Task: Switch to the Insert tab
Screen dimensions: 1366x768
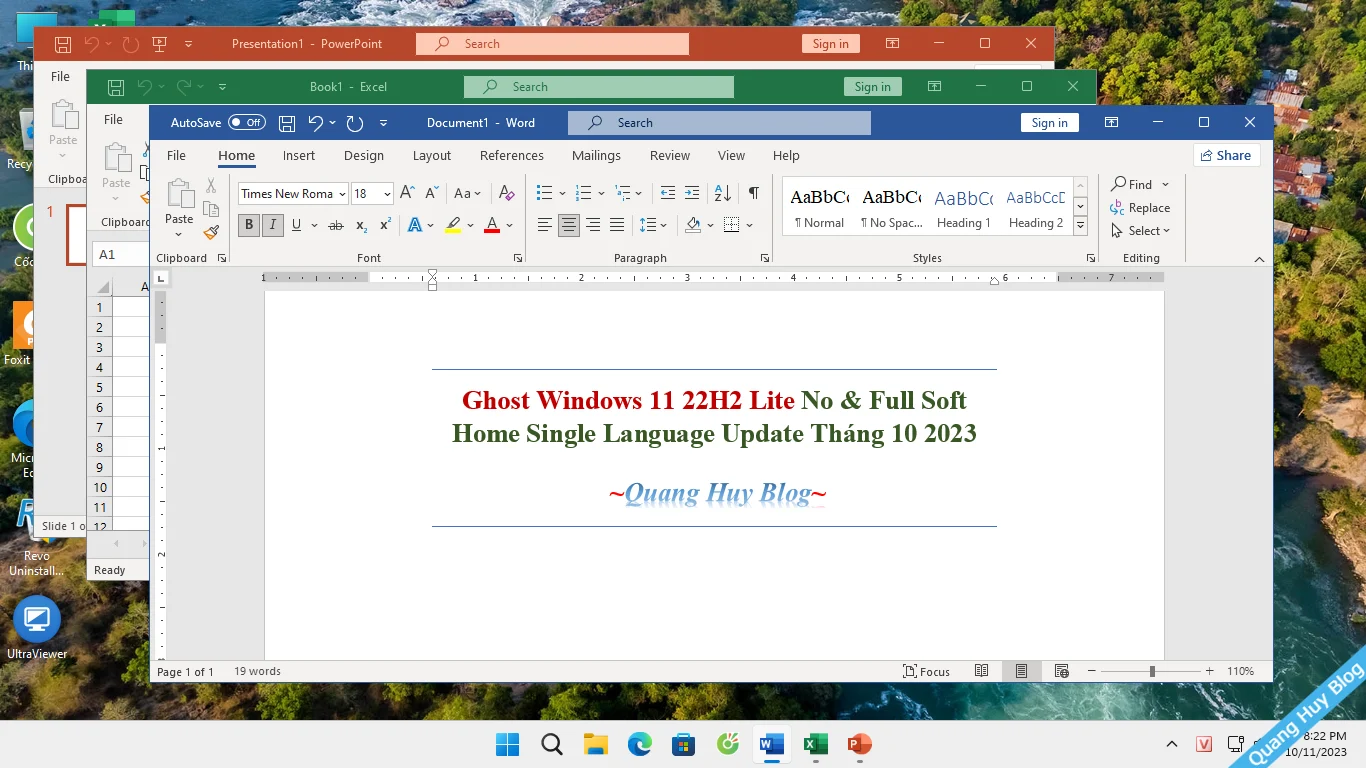Action: click(x=299, y=155)
